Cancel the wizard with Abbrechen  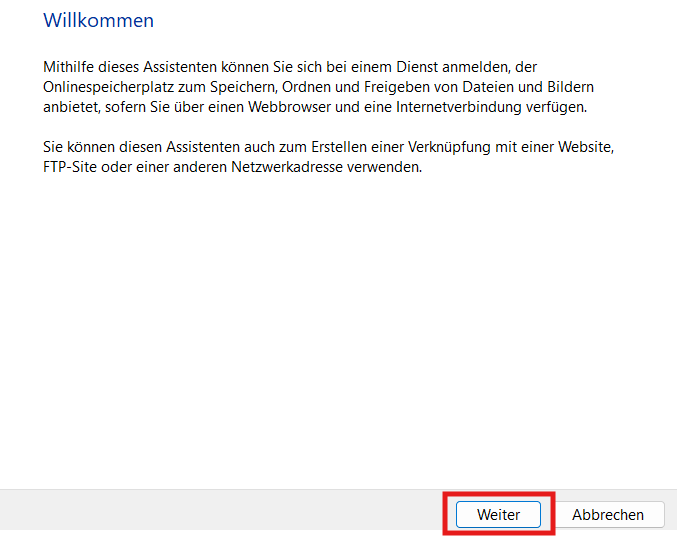[x=608, y=514]
